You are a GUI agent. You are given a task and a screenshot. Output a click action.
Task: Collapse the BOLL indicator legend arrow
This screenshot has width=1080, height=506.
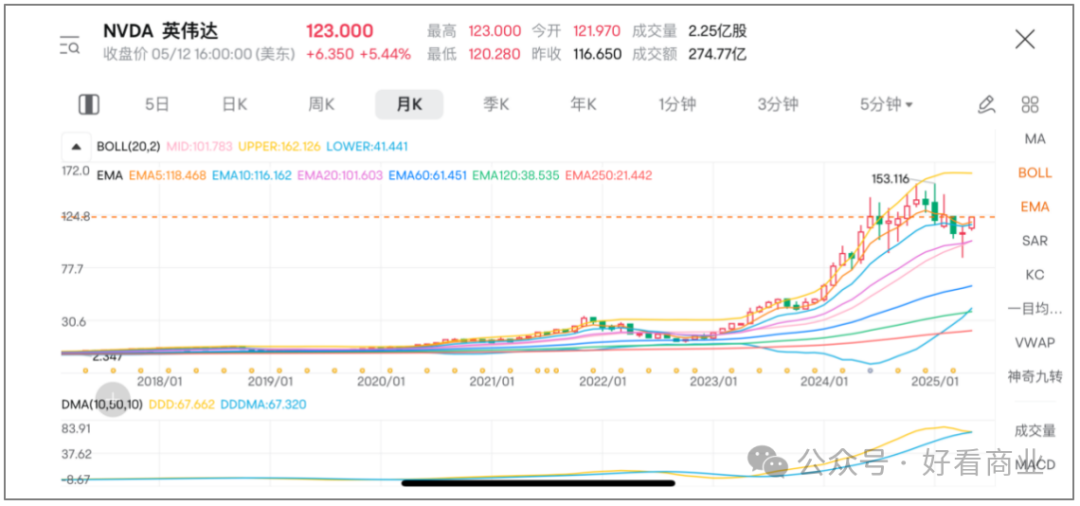(x=76, y=146)
